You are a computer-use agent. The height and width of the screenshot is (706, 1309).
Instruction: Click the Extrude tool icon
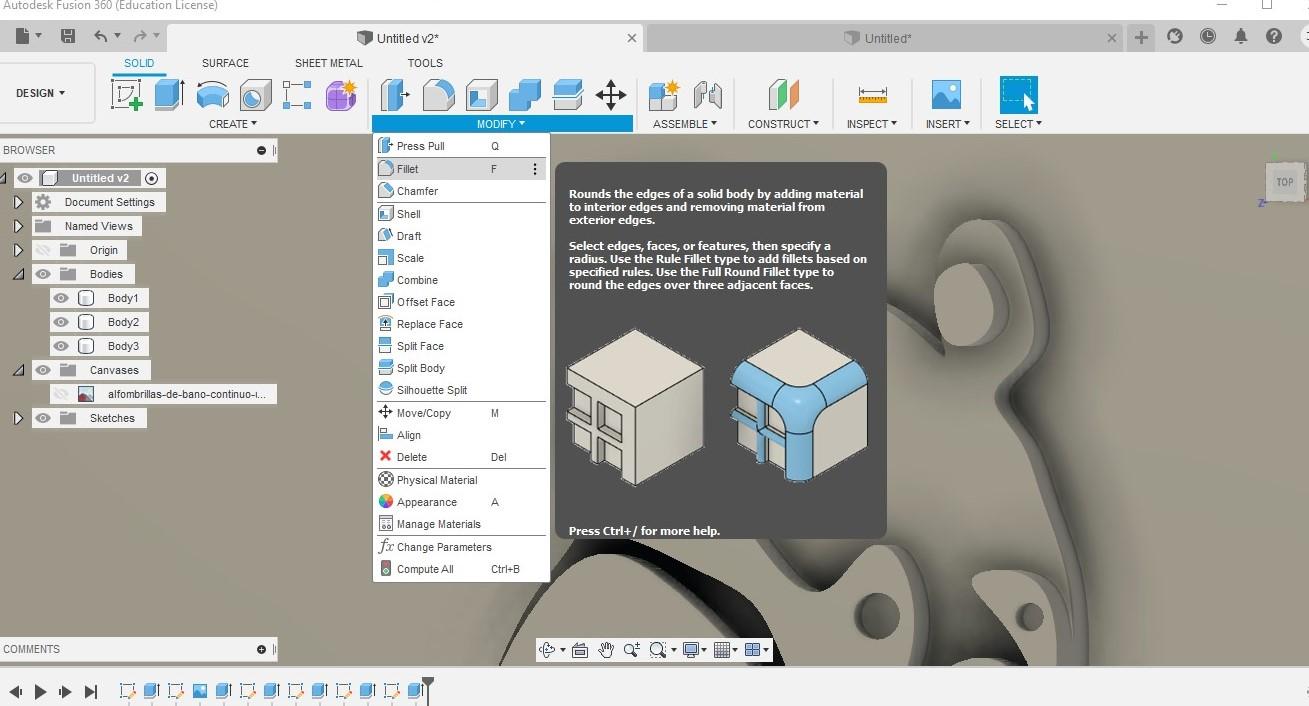[169, 95]
